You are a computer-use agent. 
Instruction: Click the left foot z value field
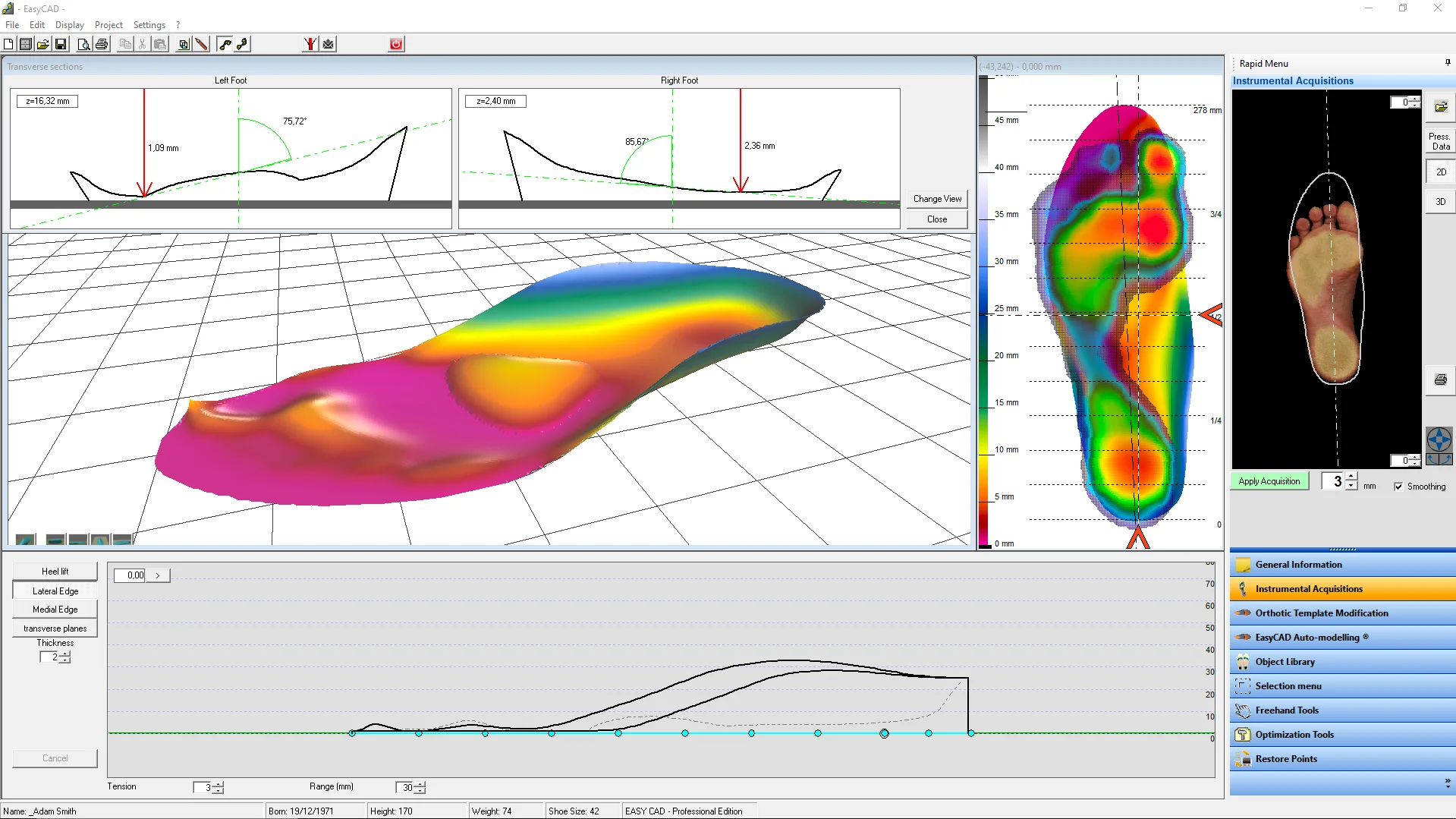(47, 101)
